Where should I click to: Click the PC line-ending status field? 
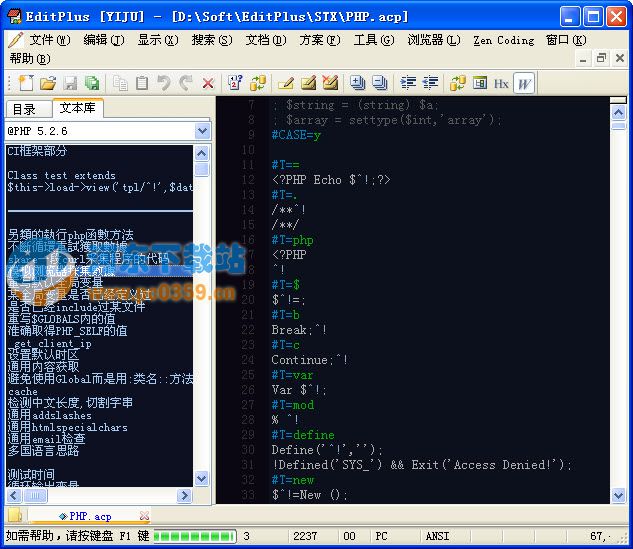(x=381, y=536)
